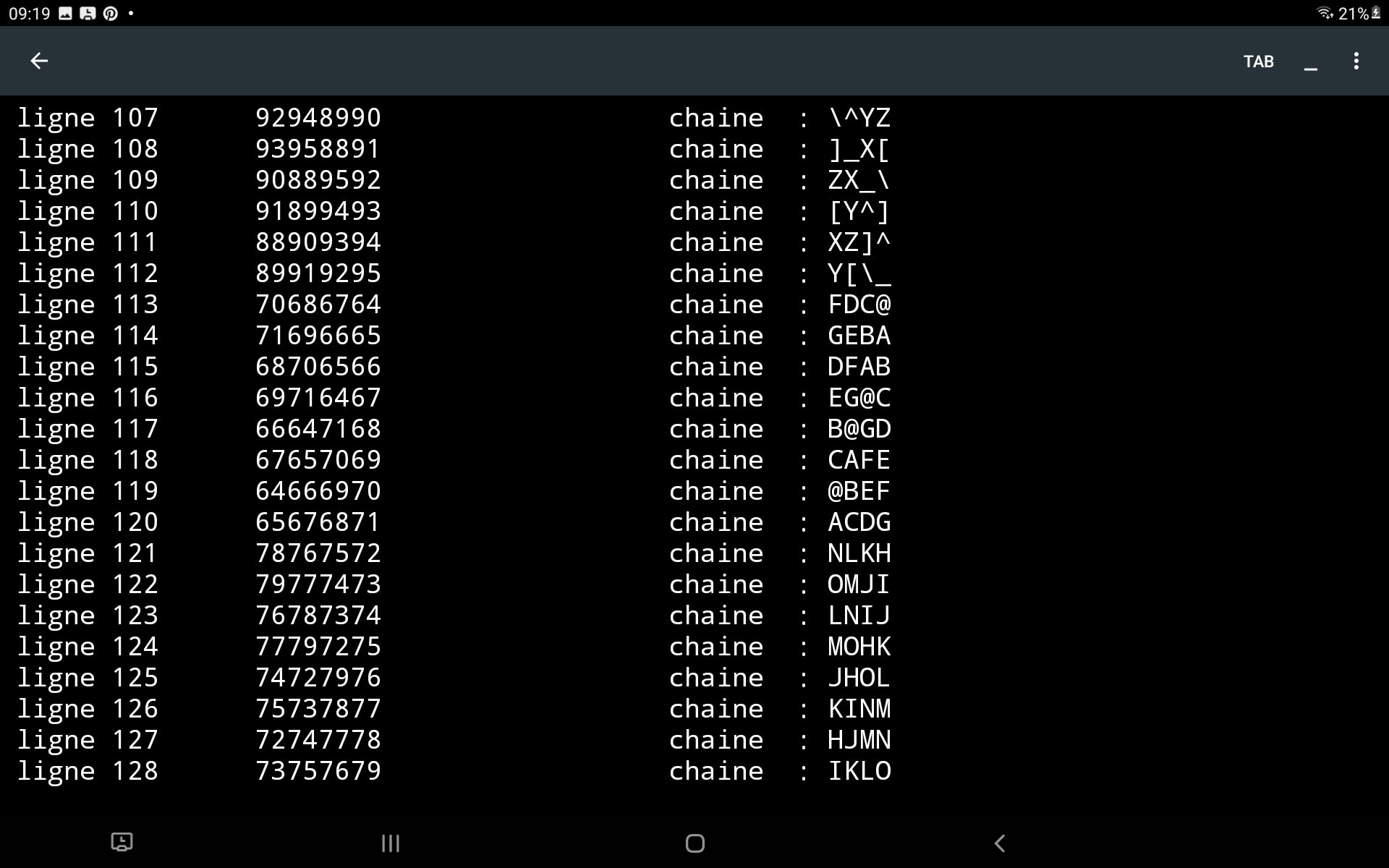Tap the 'ligne 128' label

click(88, 771)
